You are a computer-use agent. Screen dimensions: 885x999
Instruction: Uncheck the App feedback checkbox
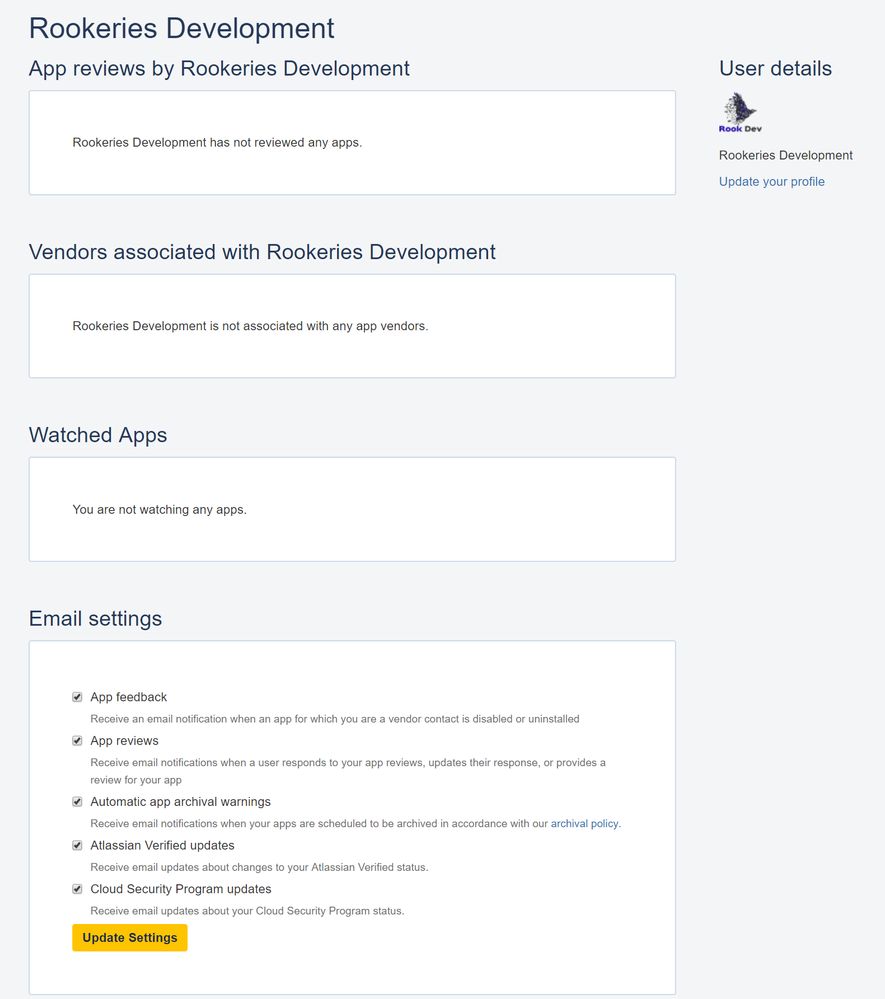(x=77, y=697)
